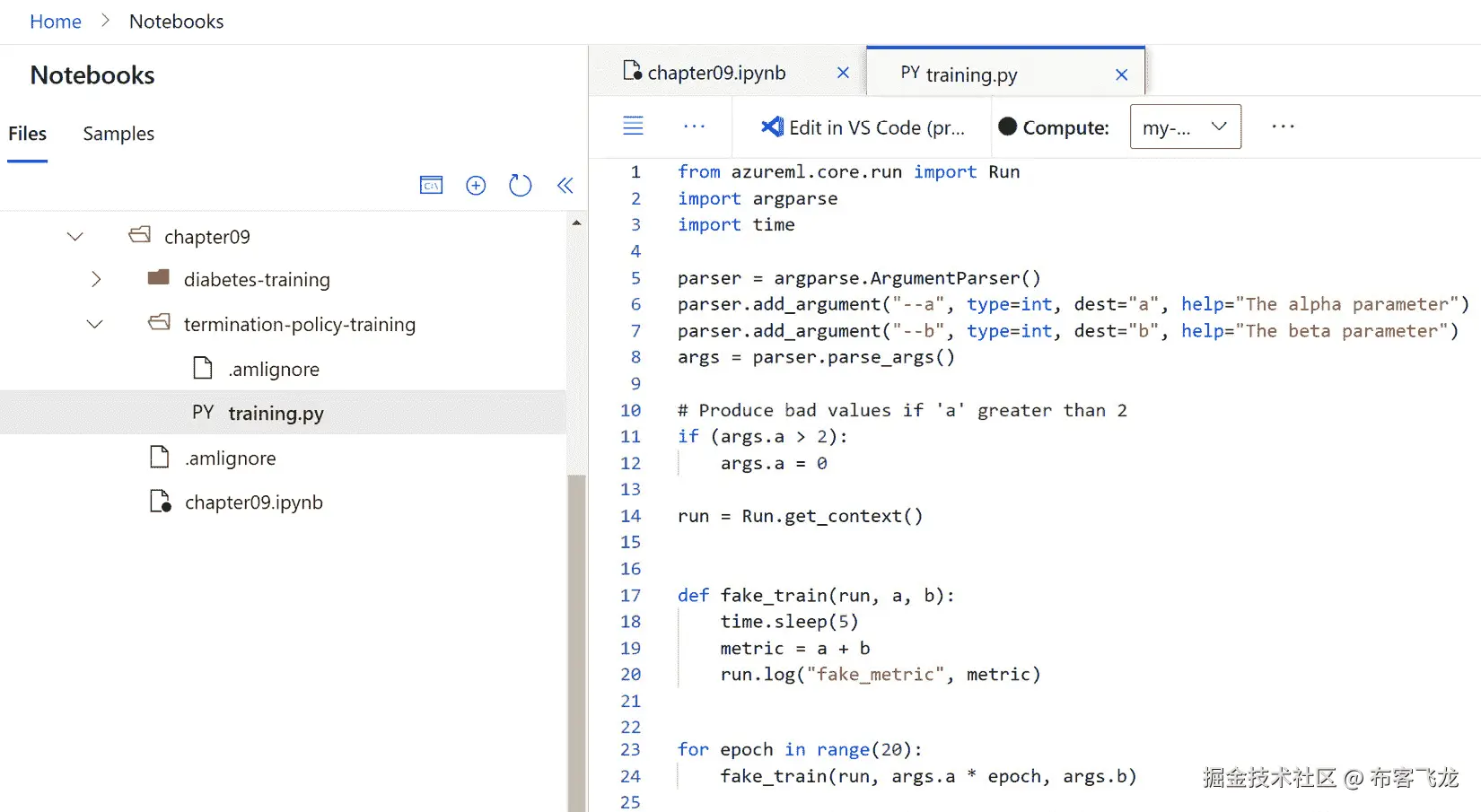Close the training.py tab
1481x812 pixels.
[1121, 74]
